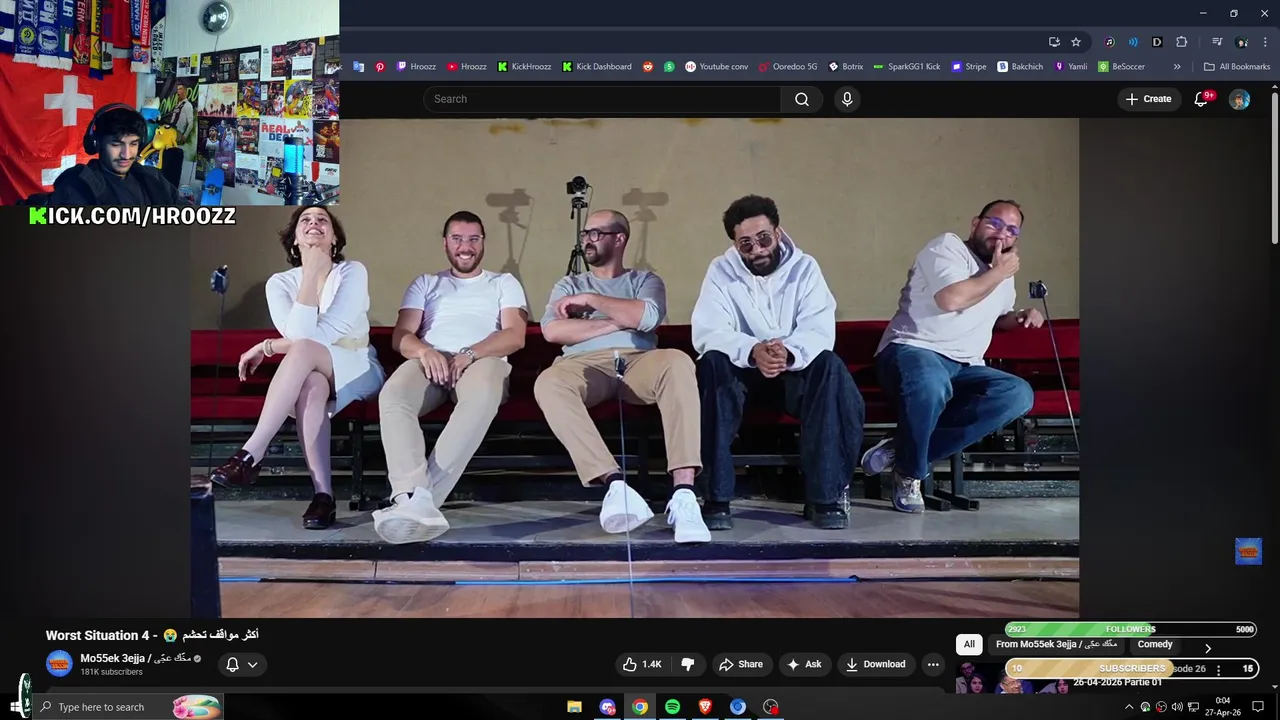Click the Download button
1280x720 pixels.
(875, 664)
